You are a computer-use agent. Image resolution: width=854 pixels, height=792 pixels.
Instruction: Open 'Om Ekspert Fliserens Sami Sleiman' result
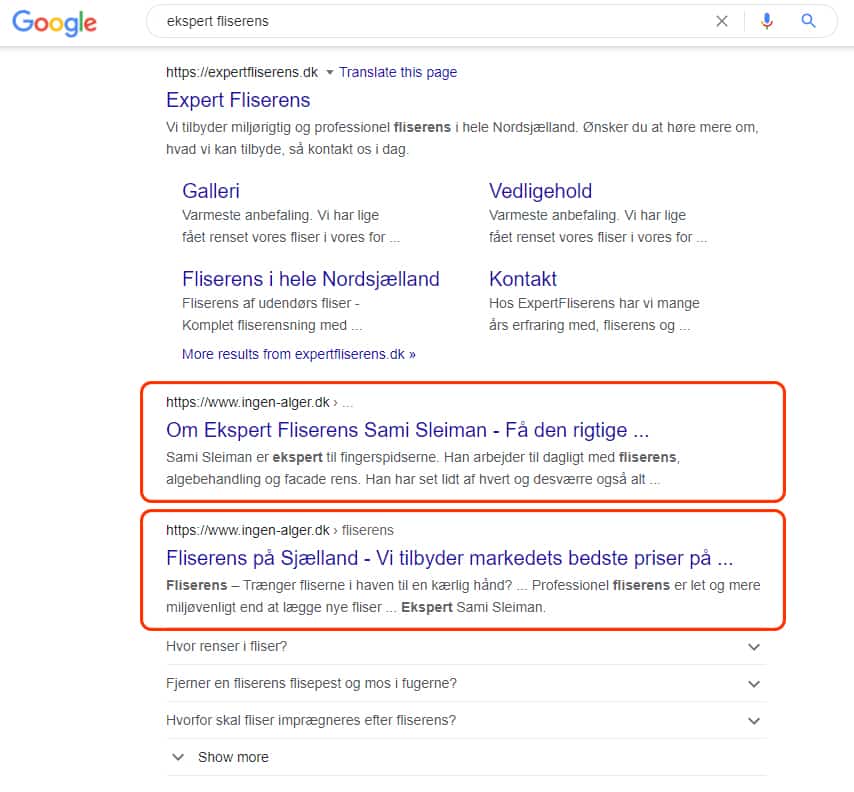[408, 431]
